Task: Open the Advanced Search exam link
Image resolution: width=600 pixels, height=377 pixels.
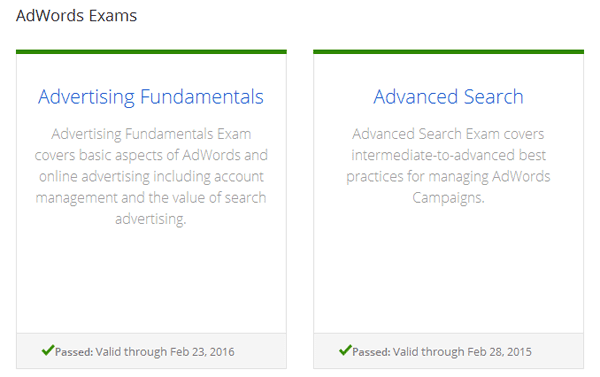Action: [x=448, y=97]
